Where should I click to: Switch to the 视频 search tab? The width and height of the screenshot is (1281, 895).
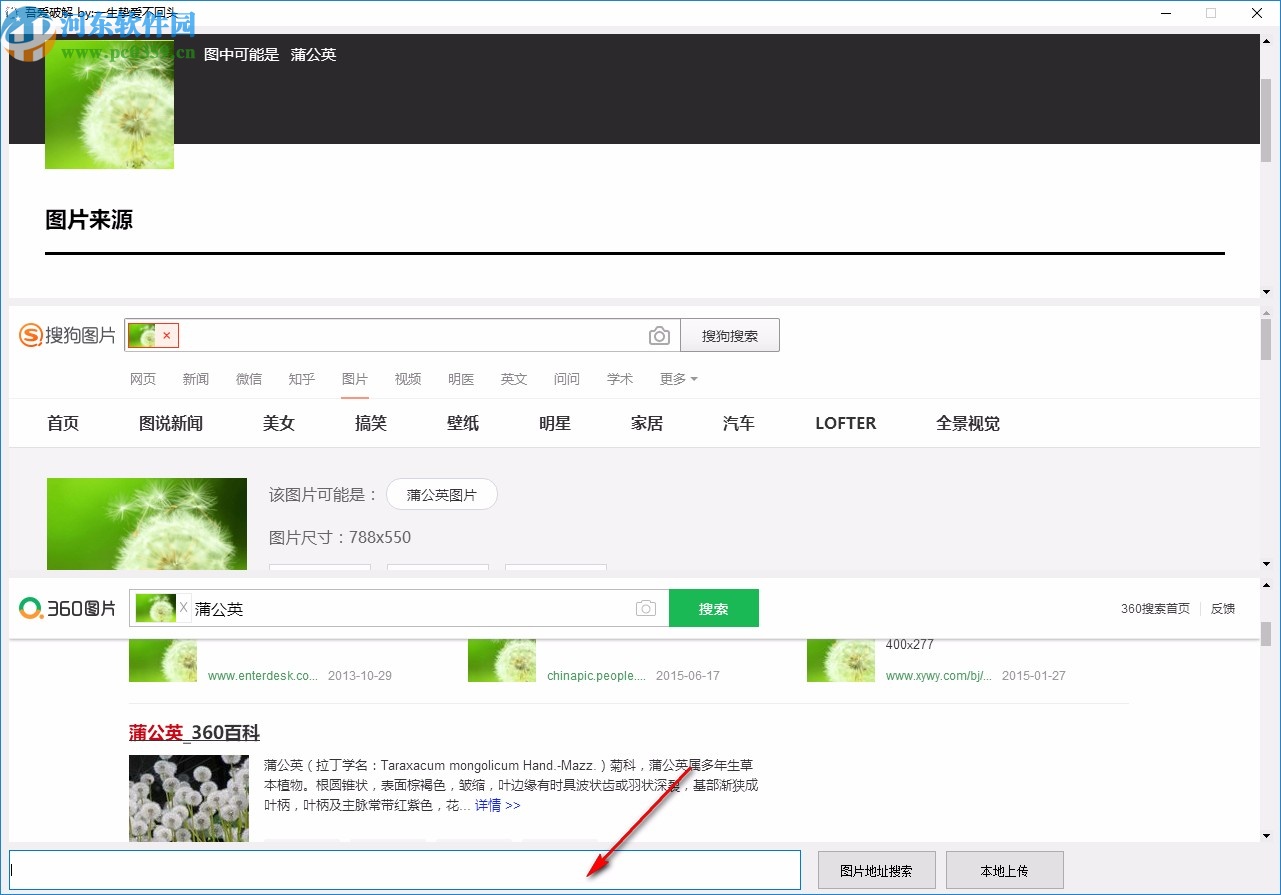pyautogui.click(x=407, y=379)
